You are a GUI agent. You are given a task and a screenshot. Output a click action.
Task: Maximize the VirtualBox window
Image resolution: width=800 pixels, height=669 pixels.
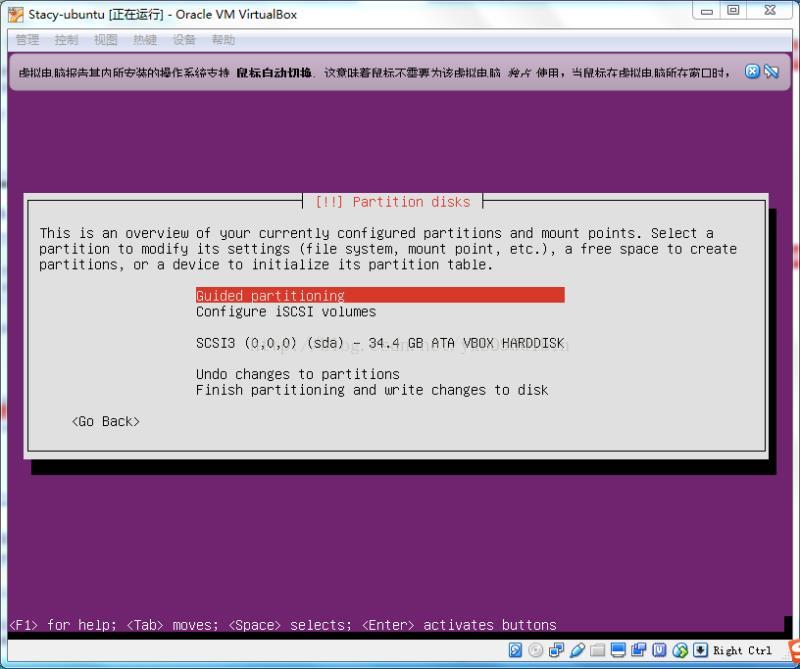click(x=733, y=11)
